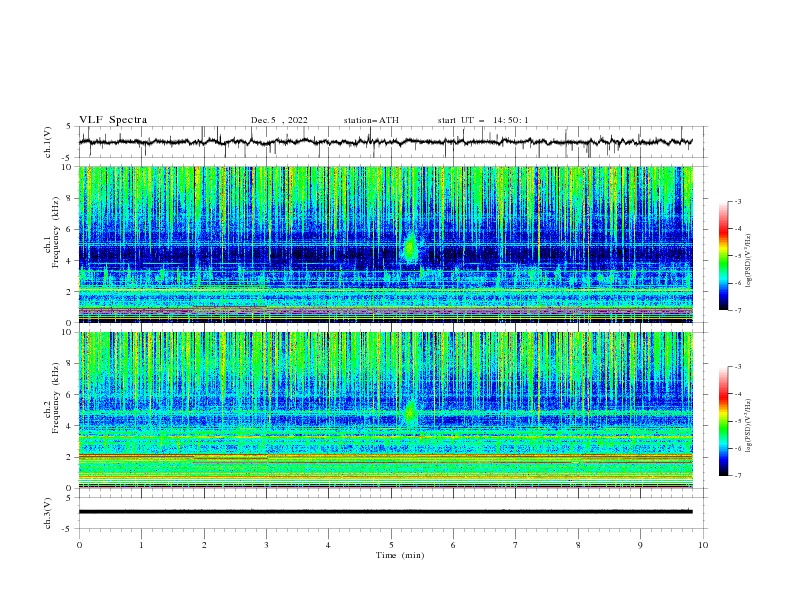This screenshot has width=792, height=612.
Task: Click the "ch.3(V)" axis label
Action: pos(48,513)
